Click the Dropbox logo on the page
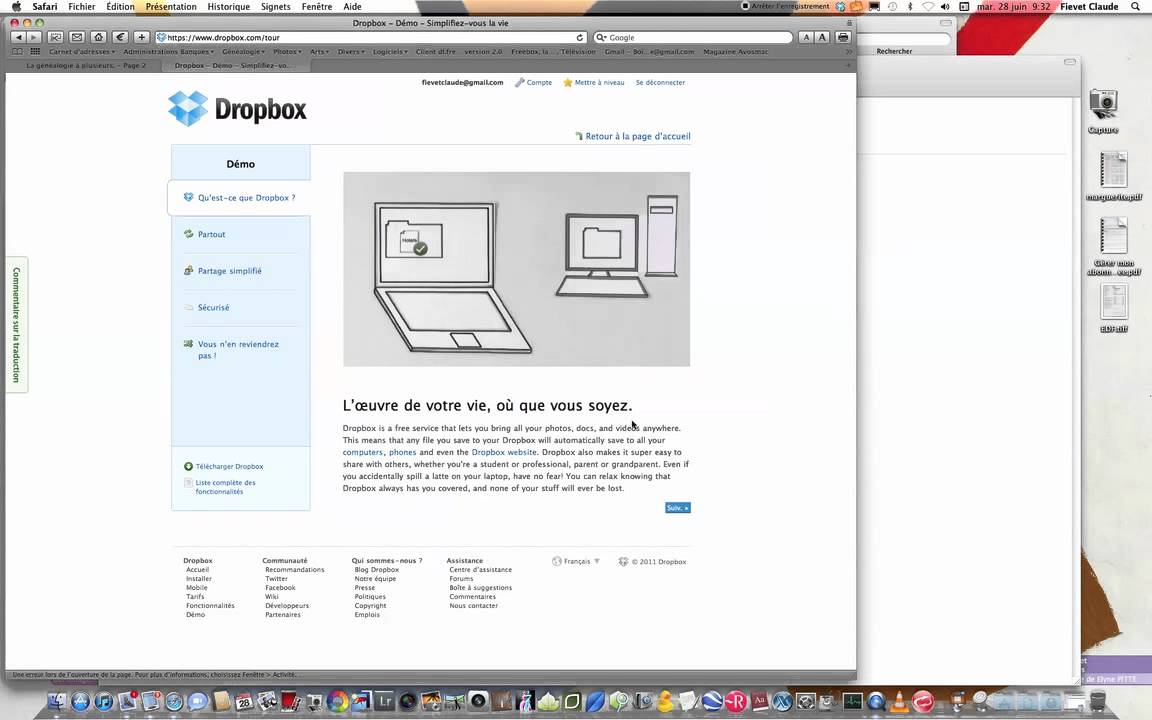The image size is (1152, 720). pyautogui.click(x=237, y=109)
